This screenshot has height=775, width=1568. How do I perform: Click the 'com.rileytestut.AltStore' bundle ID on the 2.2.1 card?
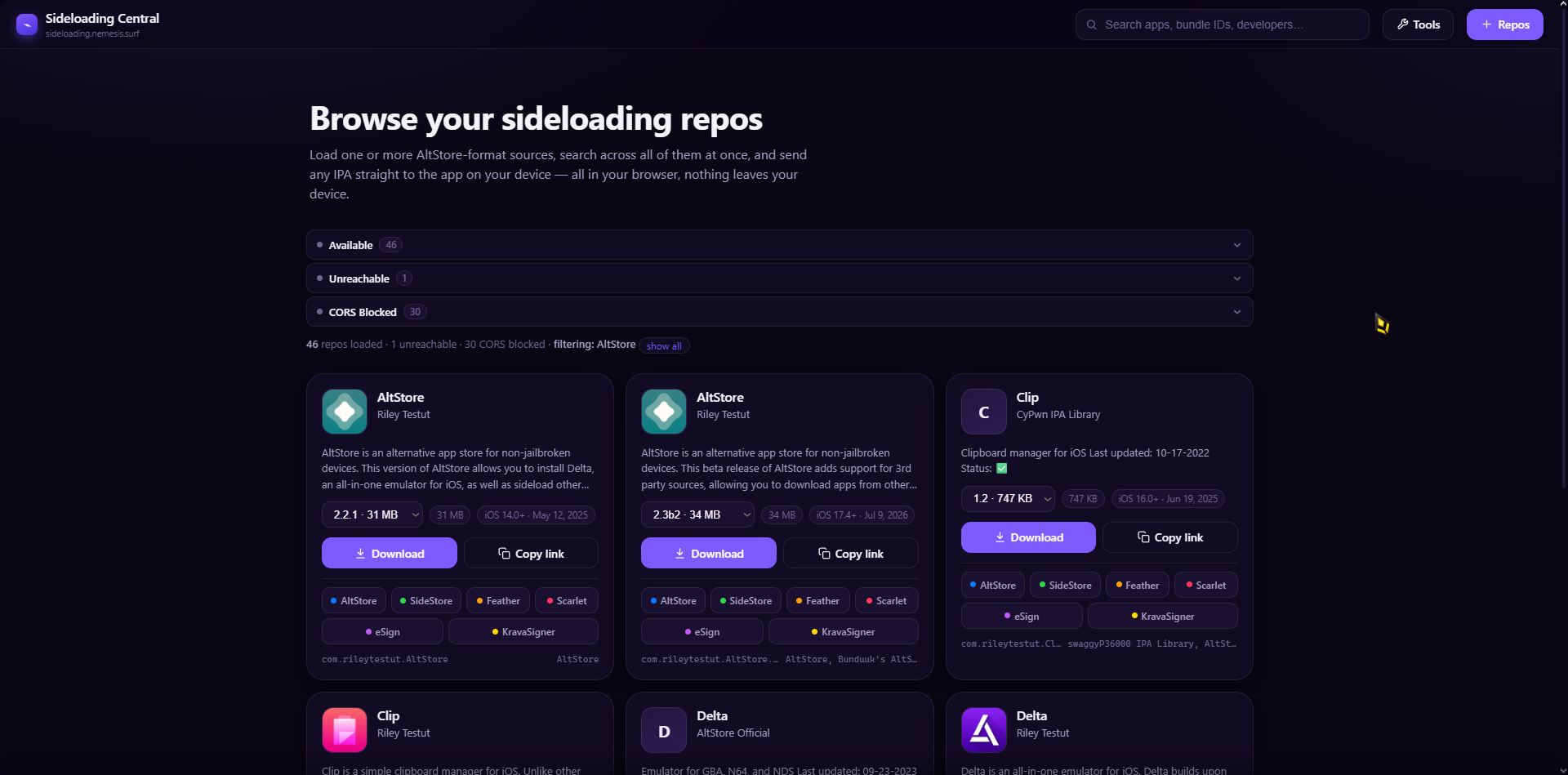(385, 660)
